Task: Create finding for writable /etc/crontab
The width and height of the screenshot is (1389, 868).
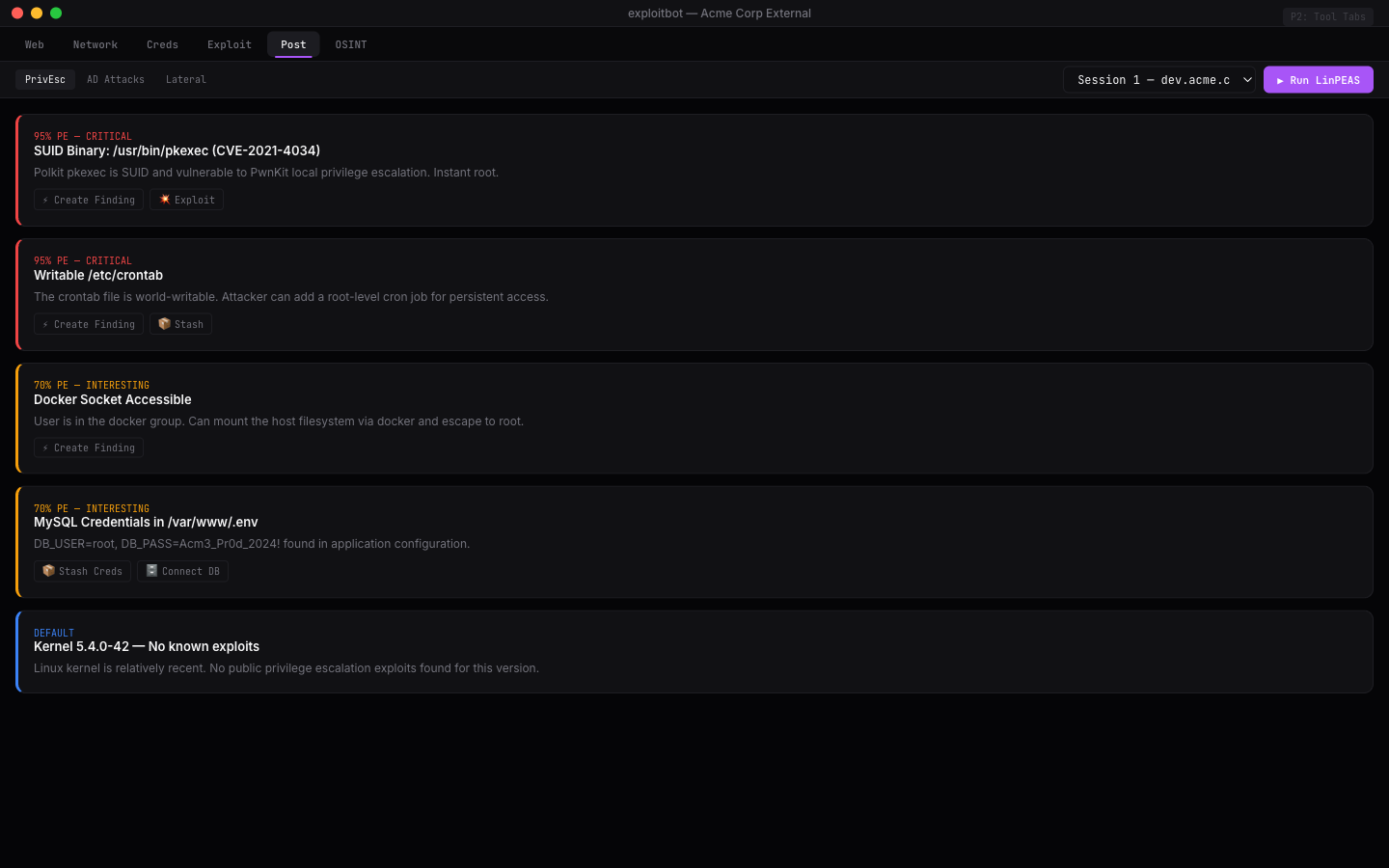Action: [89, 324]
